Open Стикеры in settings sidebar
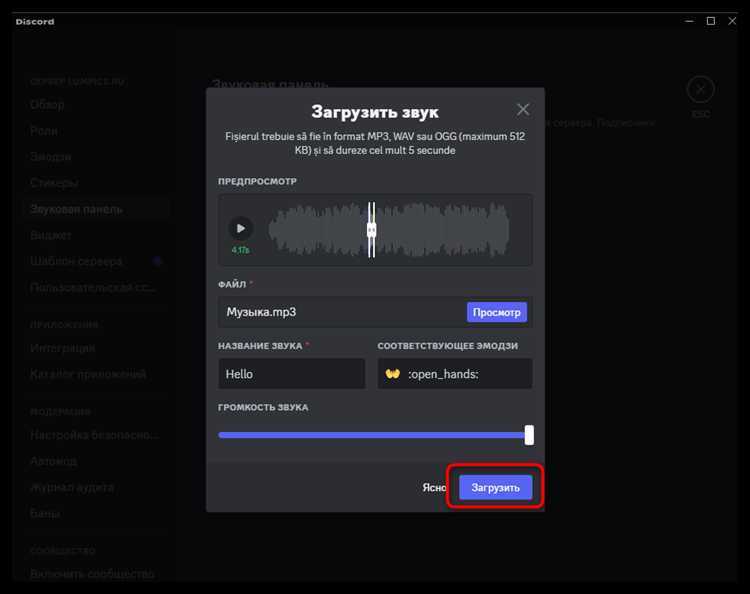The image size is (750, 594). pyautogui.click(x=54, y=183)
